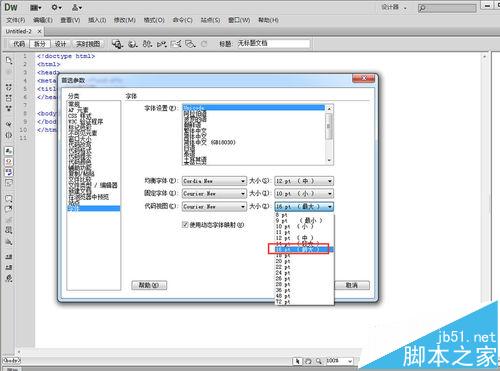Screen dimensions: 500x371
Task: Click the font settings list scrollbar down arrow
Action: (x=329, y=161)
